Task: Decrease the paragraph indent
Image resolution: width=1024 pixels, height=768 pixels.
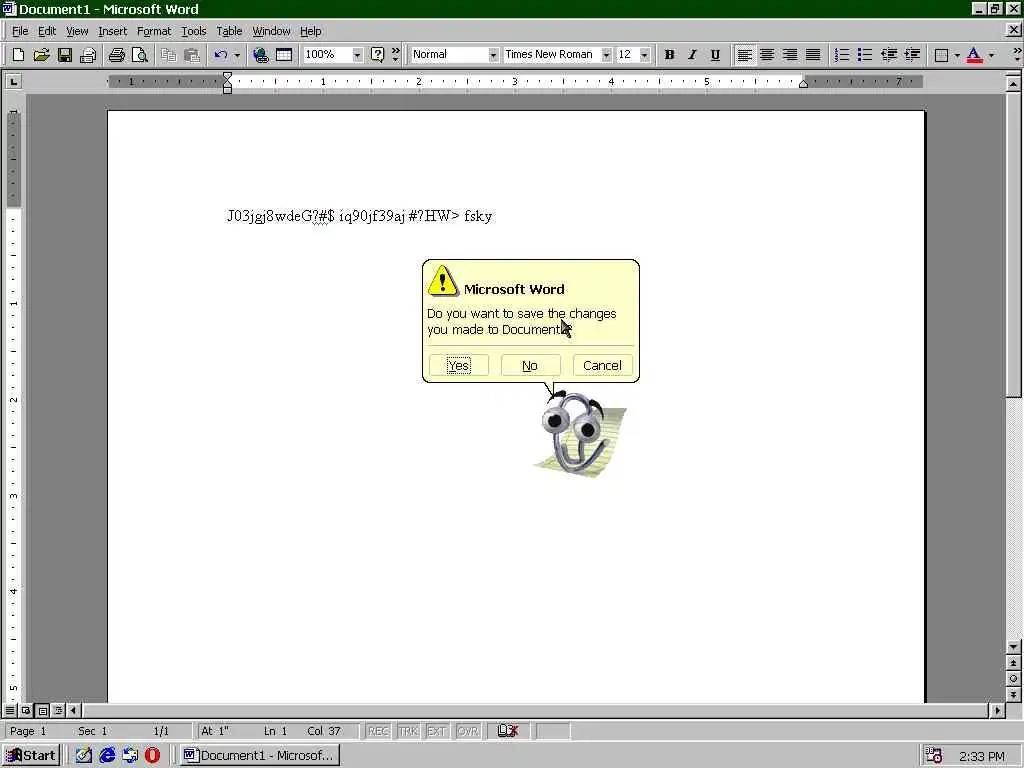Action: point(888,55)
